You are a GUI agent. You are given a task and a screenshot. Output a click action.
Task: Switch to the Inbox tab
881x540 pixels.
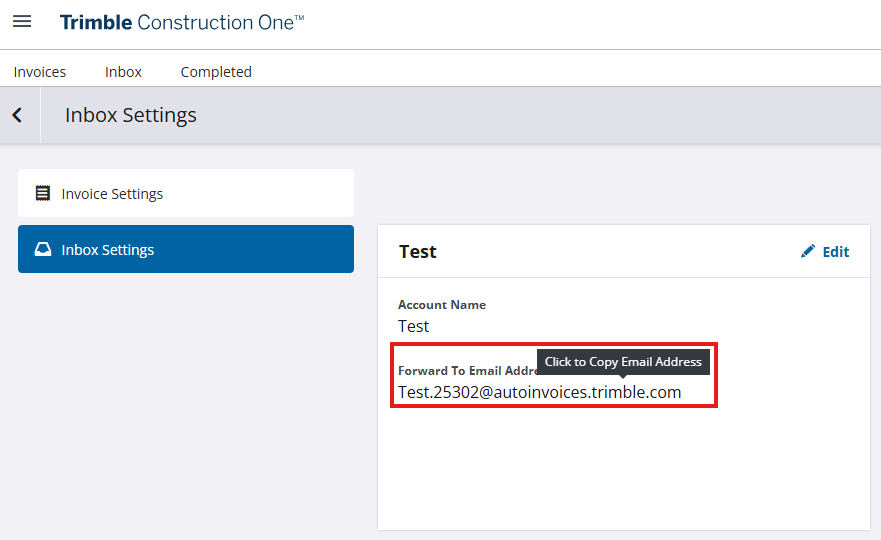coord(123,72)
